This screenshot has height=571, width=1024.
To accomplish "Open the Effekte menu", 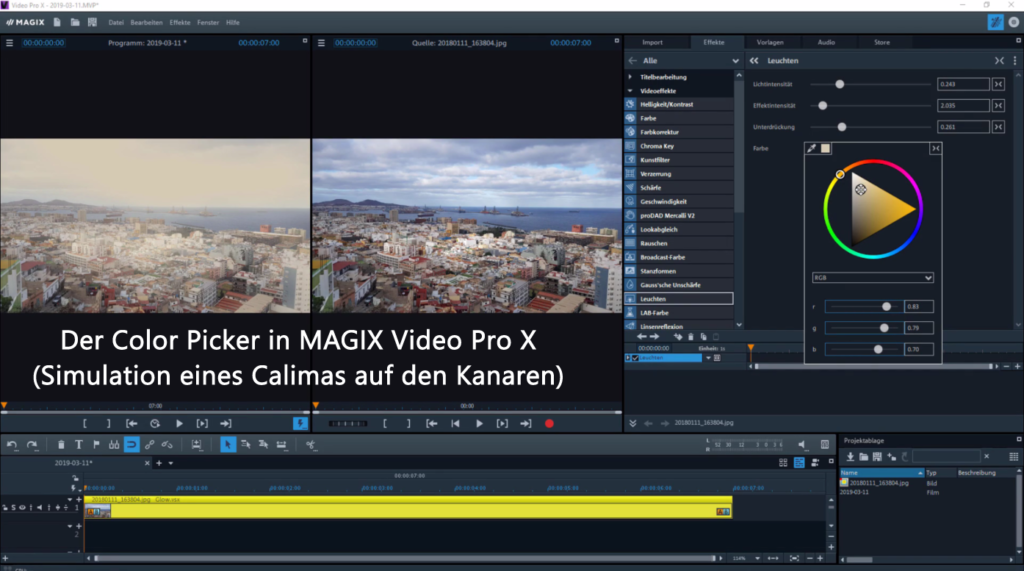I will (x=180, y=22).
